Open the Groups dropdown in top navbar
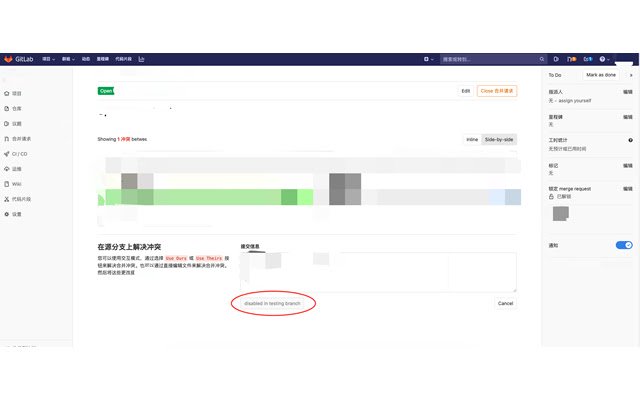 coord(68,59)
